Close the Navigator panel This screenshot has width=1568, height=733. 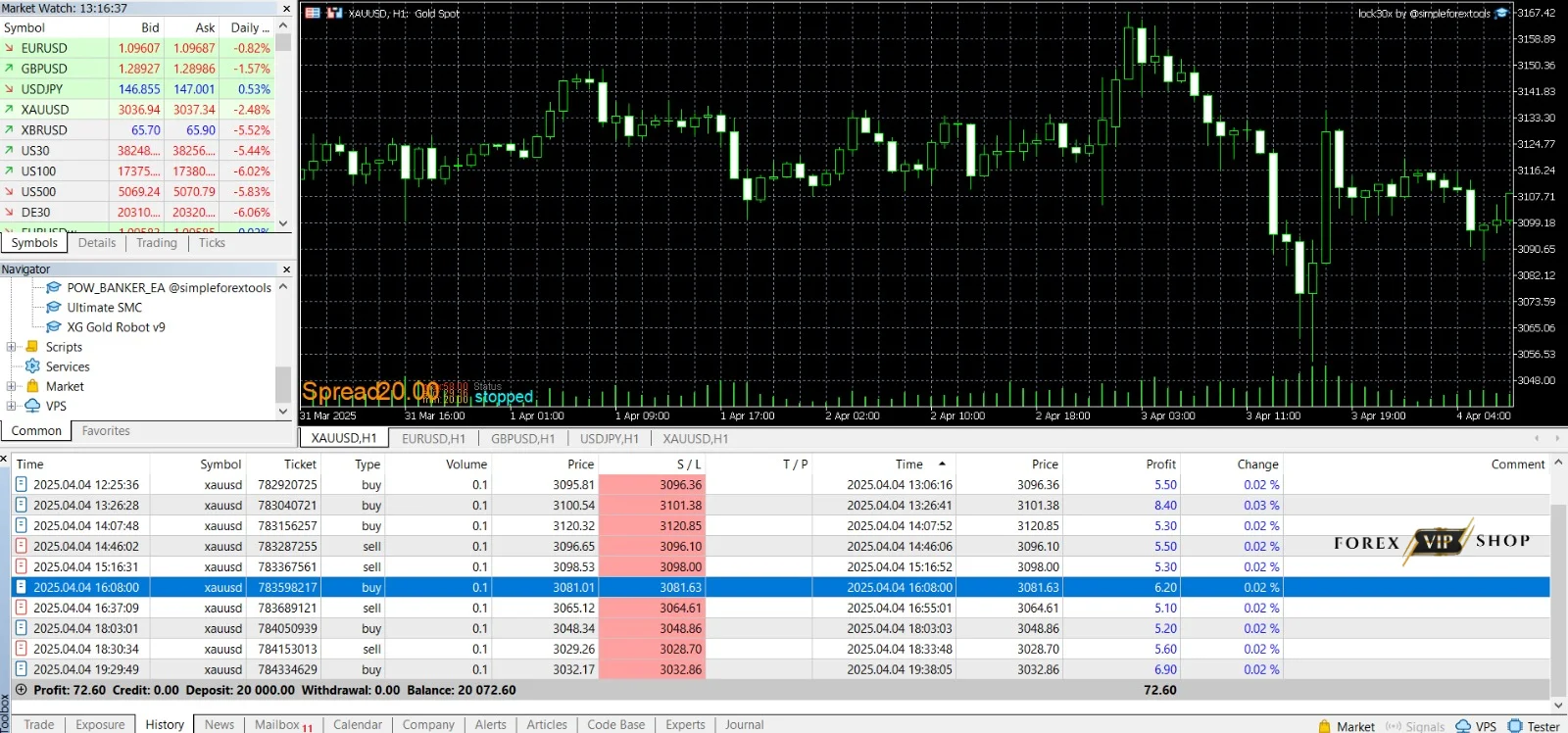pyautogui.click(x=286, y=269)
